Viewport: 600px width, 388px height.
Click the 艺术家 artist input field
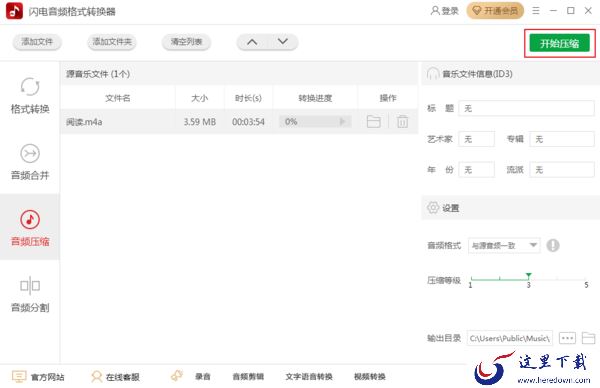[x=476, y=139]
